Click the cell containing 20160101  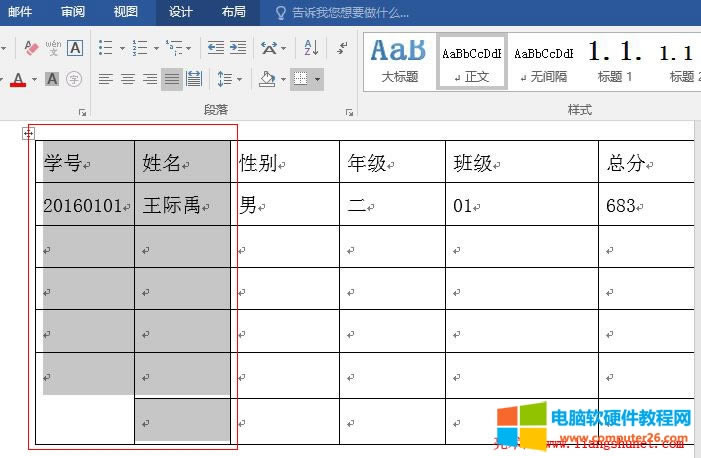85,204
